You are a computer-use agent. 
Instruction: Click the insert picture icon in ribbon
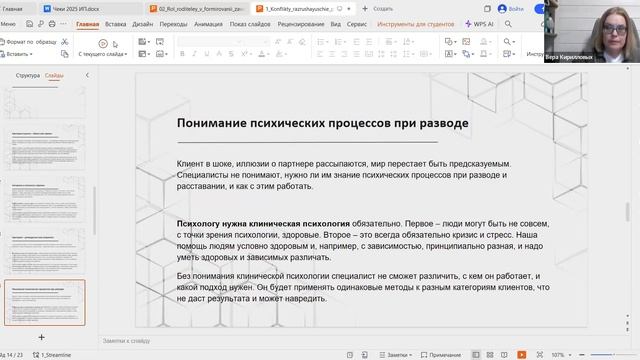tap(466, 42)
